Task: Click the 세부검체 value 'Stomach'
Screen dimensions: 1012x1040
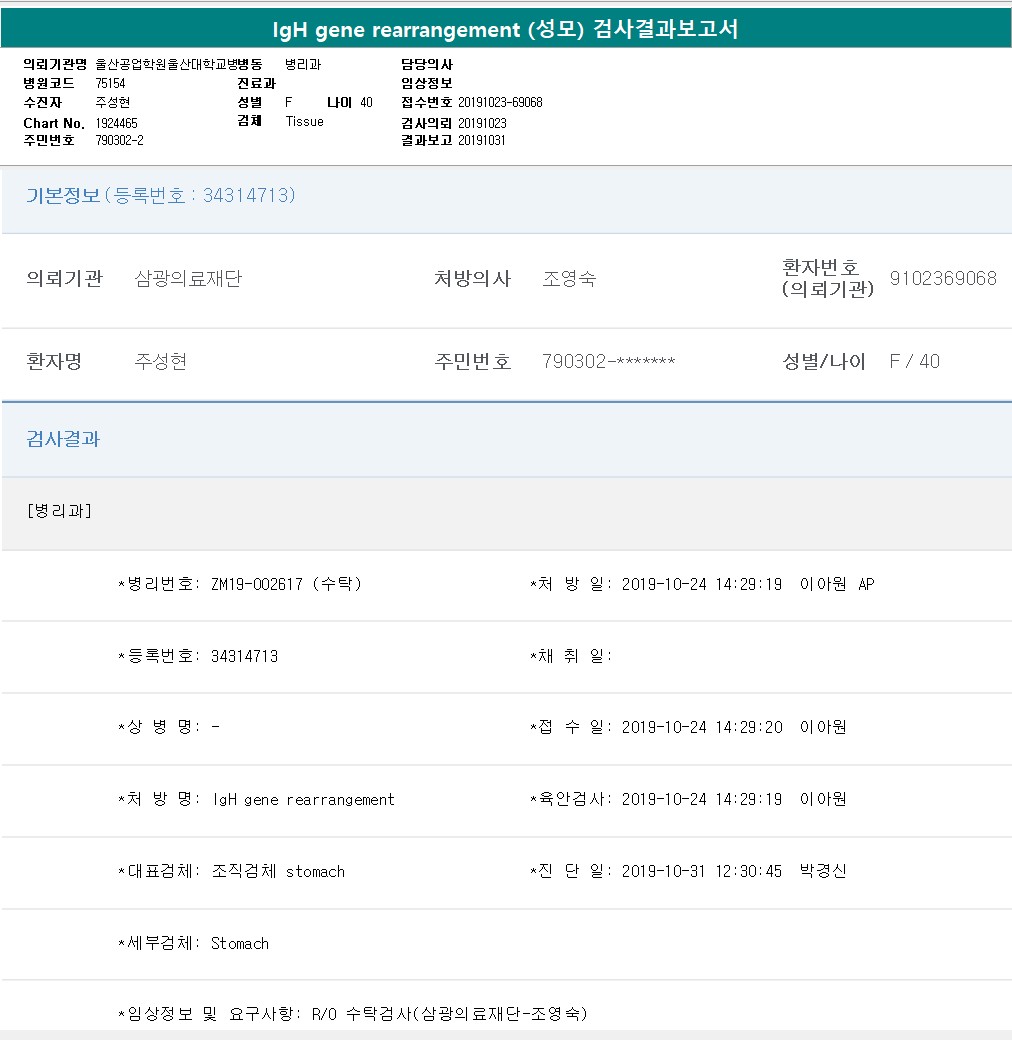Action: click(240, 943)
